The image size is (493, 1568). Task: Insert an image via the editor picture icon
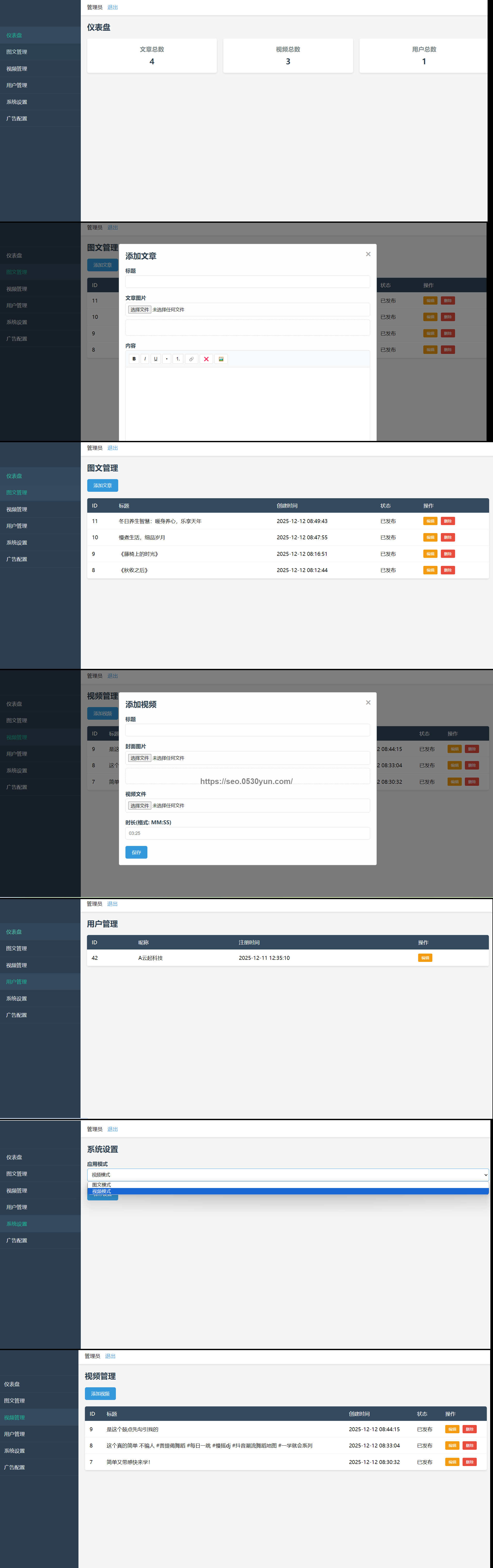click(x=221, y=359)
